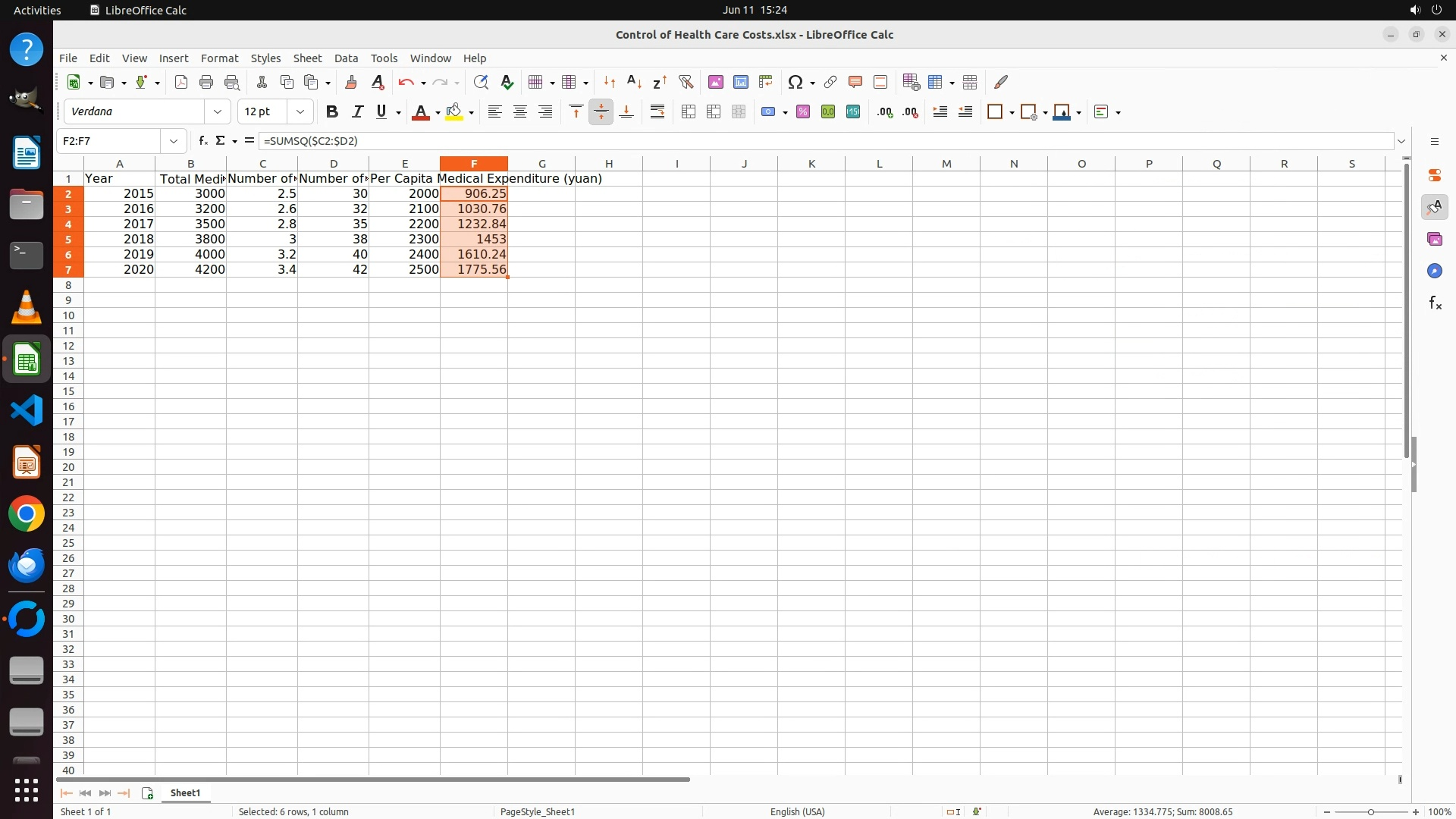Screen dimensions: 1456x819
Task: Open the sidebar Functions panel
Action: [1435, 303]
